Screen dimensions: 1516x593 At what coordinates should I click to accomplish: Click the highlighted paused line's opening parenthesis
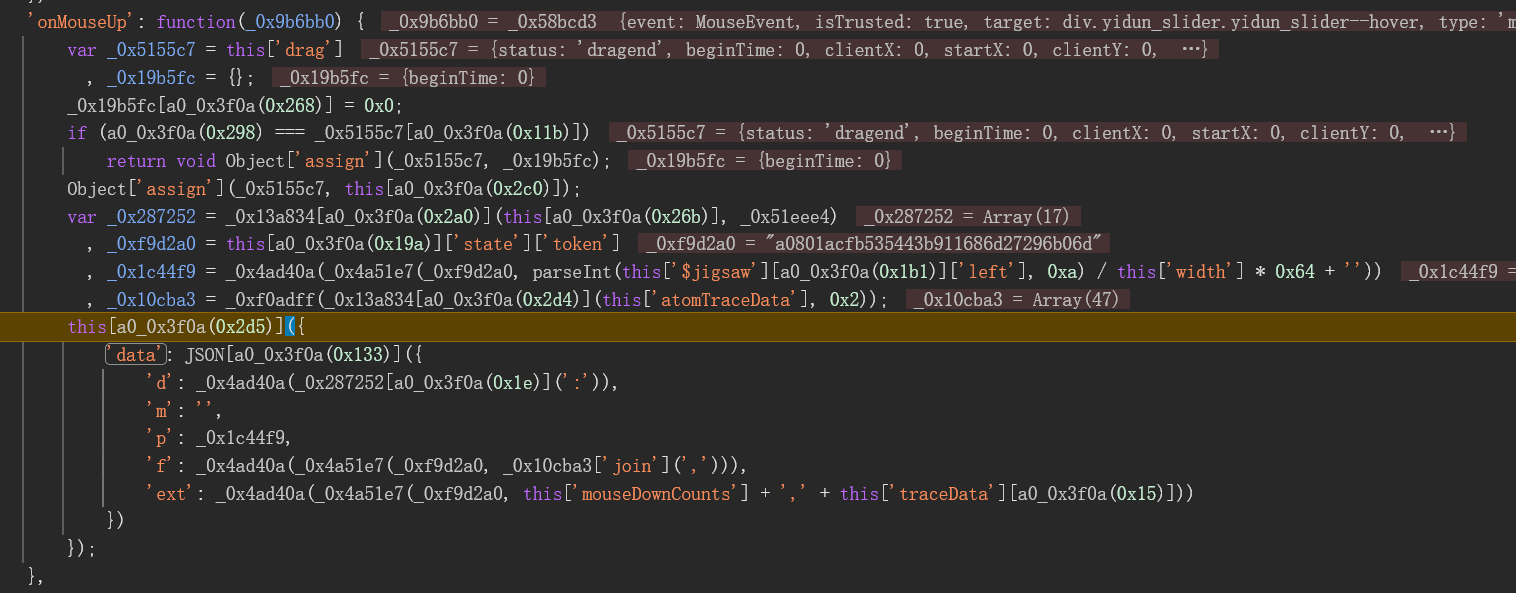pyautogui.click(x=290, y=326)
